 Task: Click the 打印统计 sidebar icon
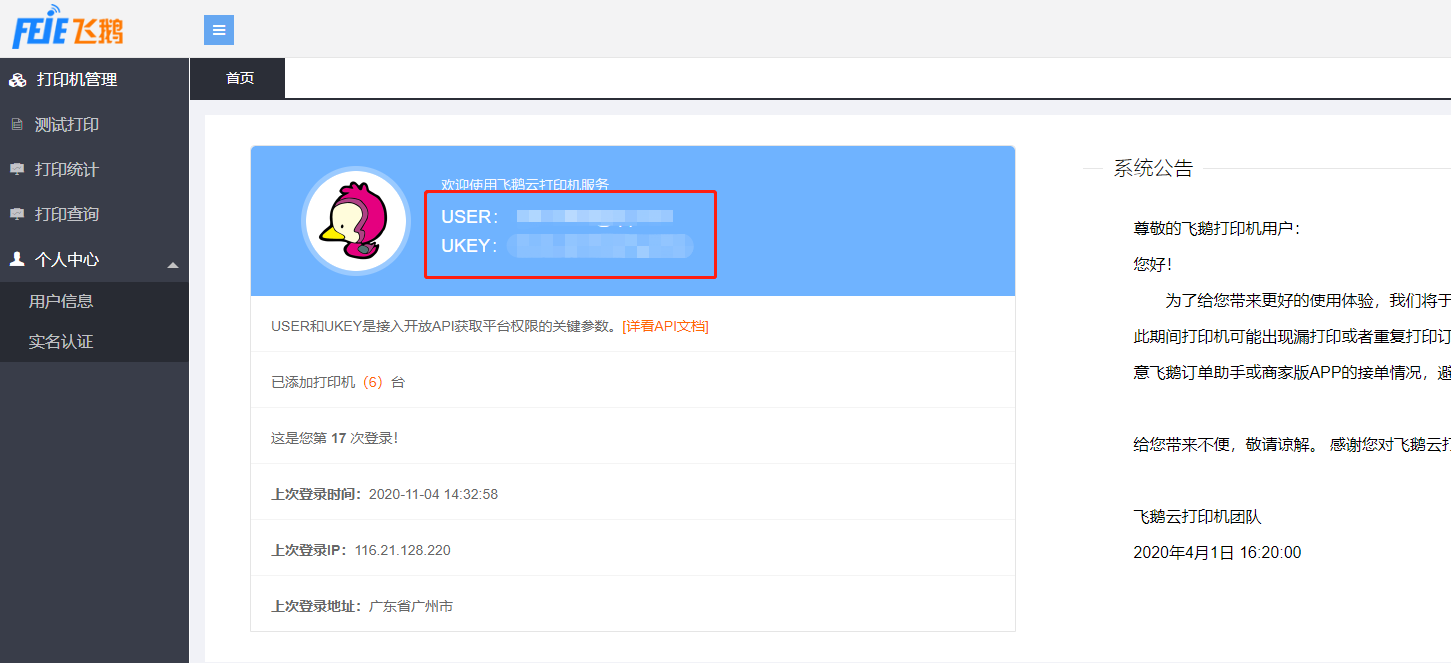coord(16,170)
